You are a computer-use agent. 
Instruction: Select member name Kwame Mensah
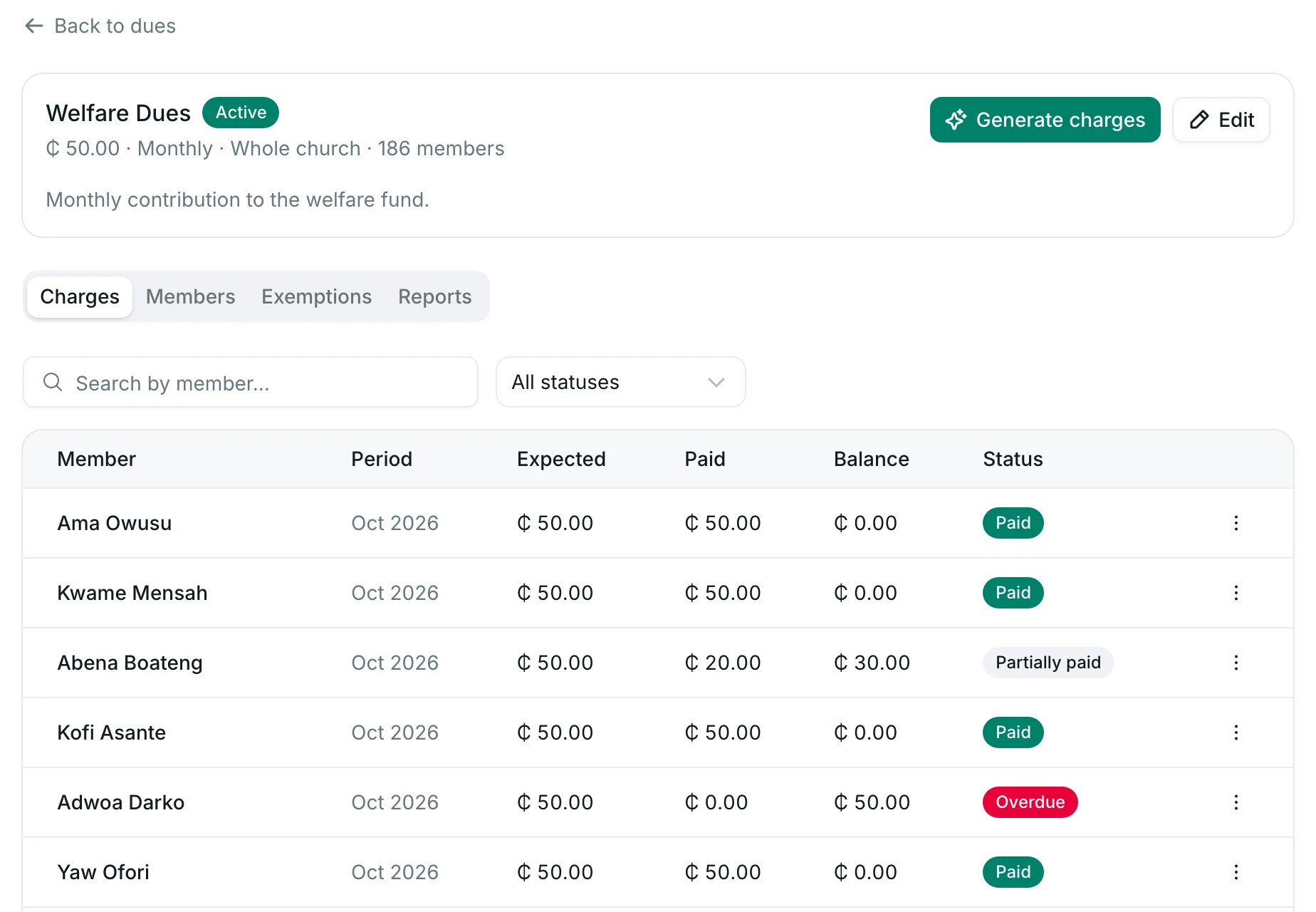click(x=132, y=593)
